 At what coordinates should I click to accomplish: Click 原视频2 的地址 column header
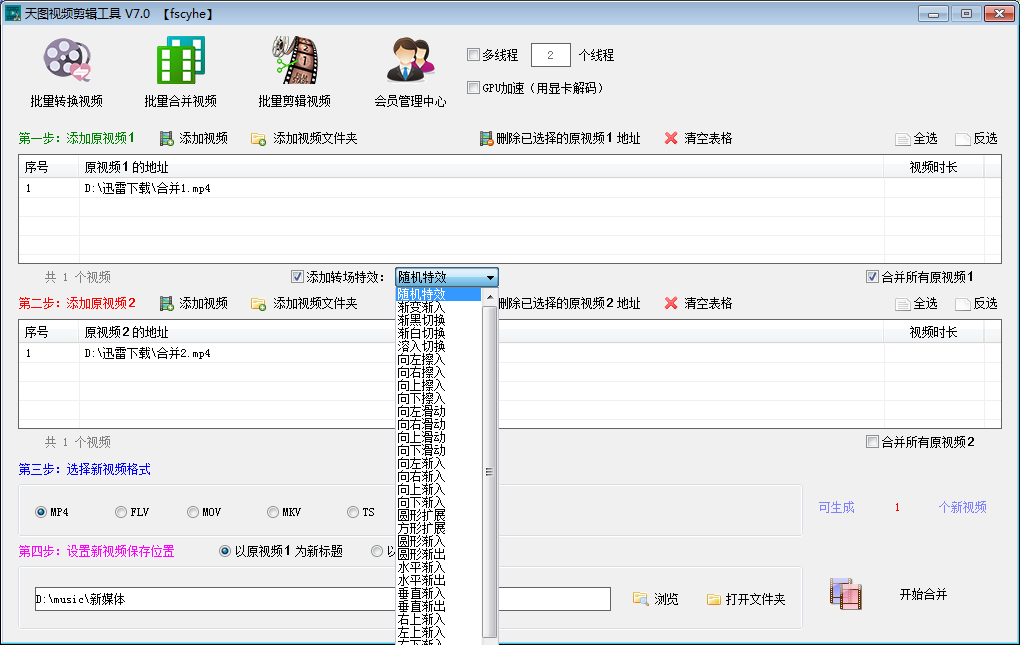(481, 332)
